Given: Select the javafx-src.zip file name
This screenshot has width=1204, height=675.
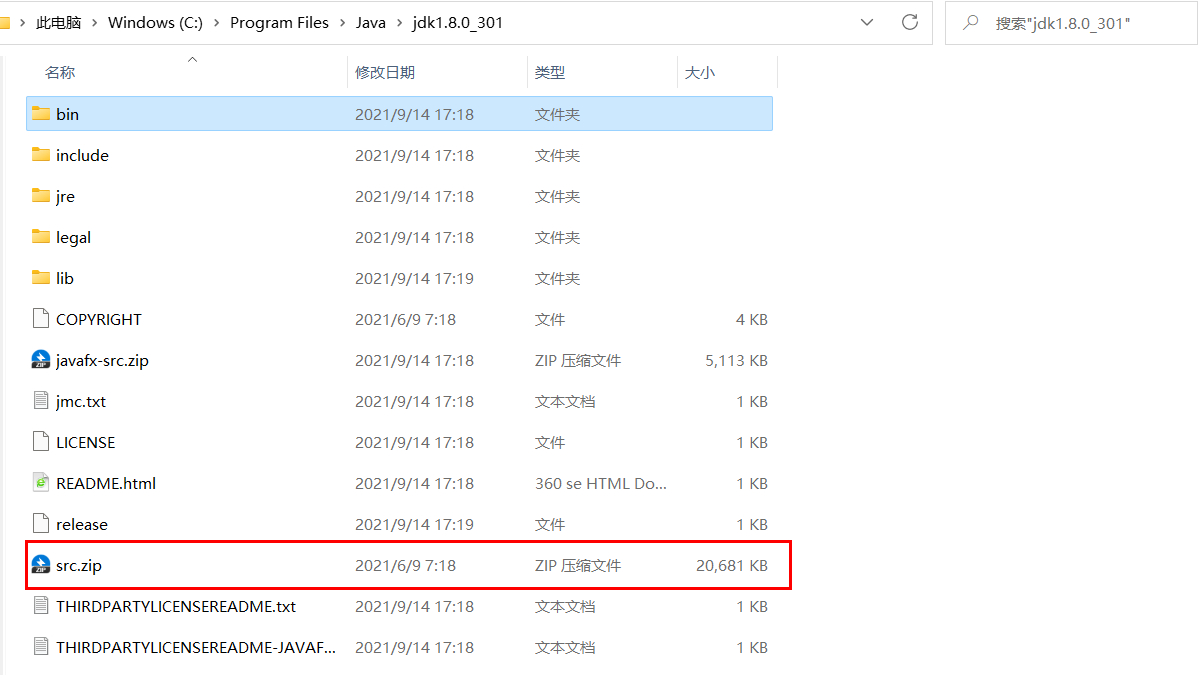Looking at the screenshot, I should [102, 360].
